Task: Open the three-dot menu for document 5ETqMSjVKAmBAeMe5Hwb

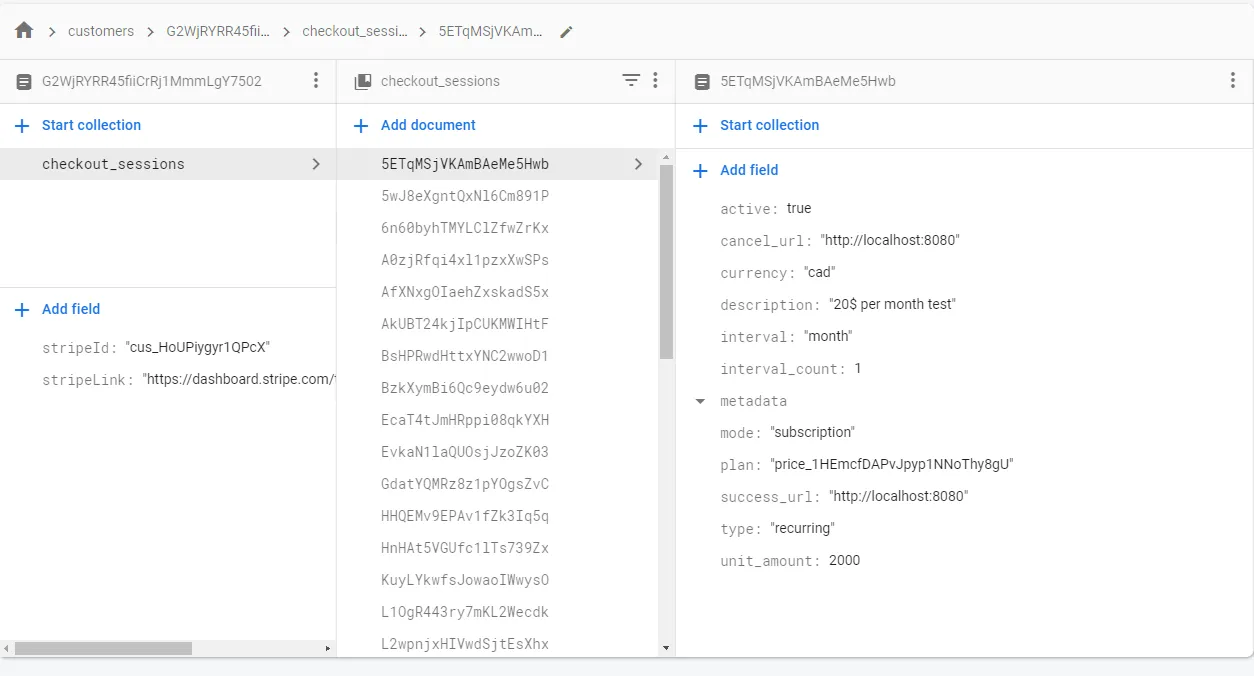Action: pyautogui.click(x=1232, y=81)
